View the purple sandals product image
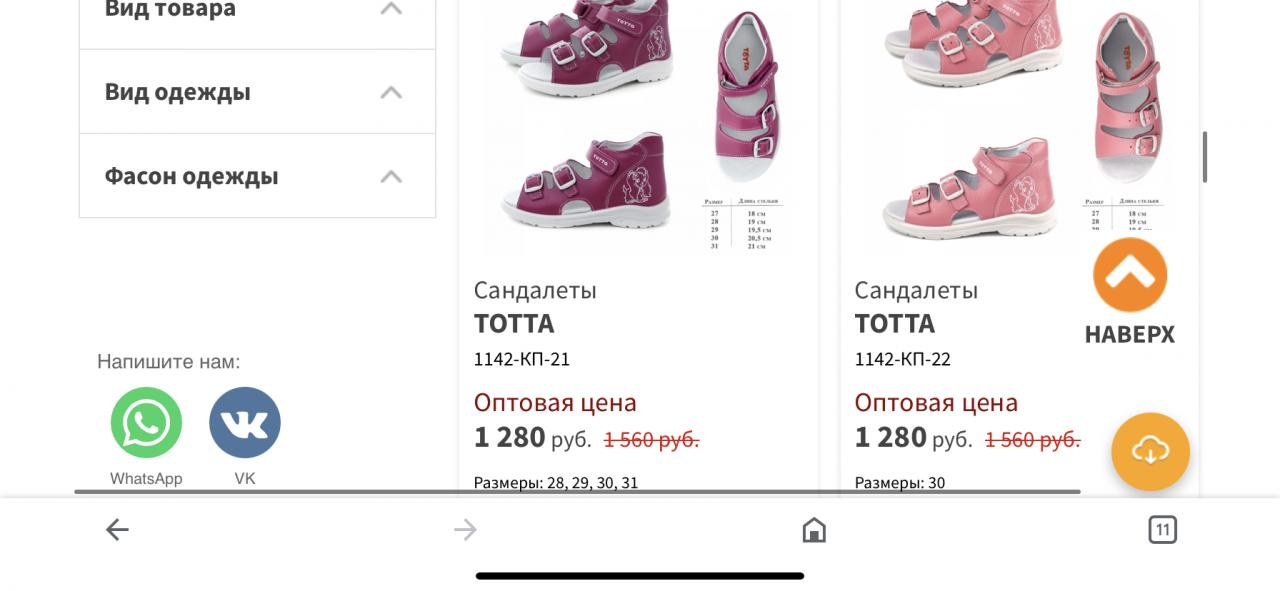 click(x=639, y=125)
